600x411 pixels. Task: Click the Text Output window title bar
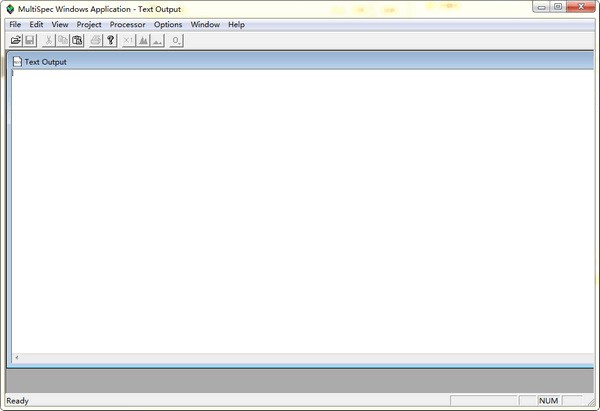[301, 62]
